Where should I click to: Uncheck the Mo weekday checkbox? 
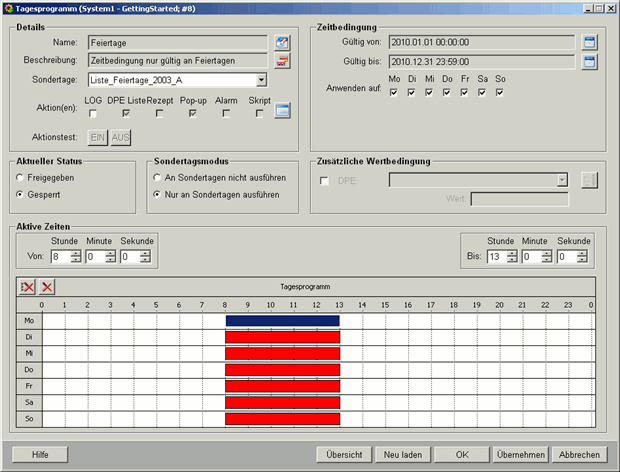pos(395,93)
